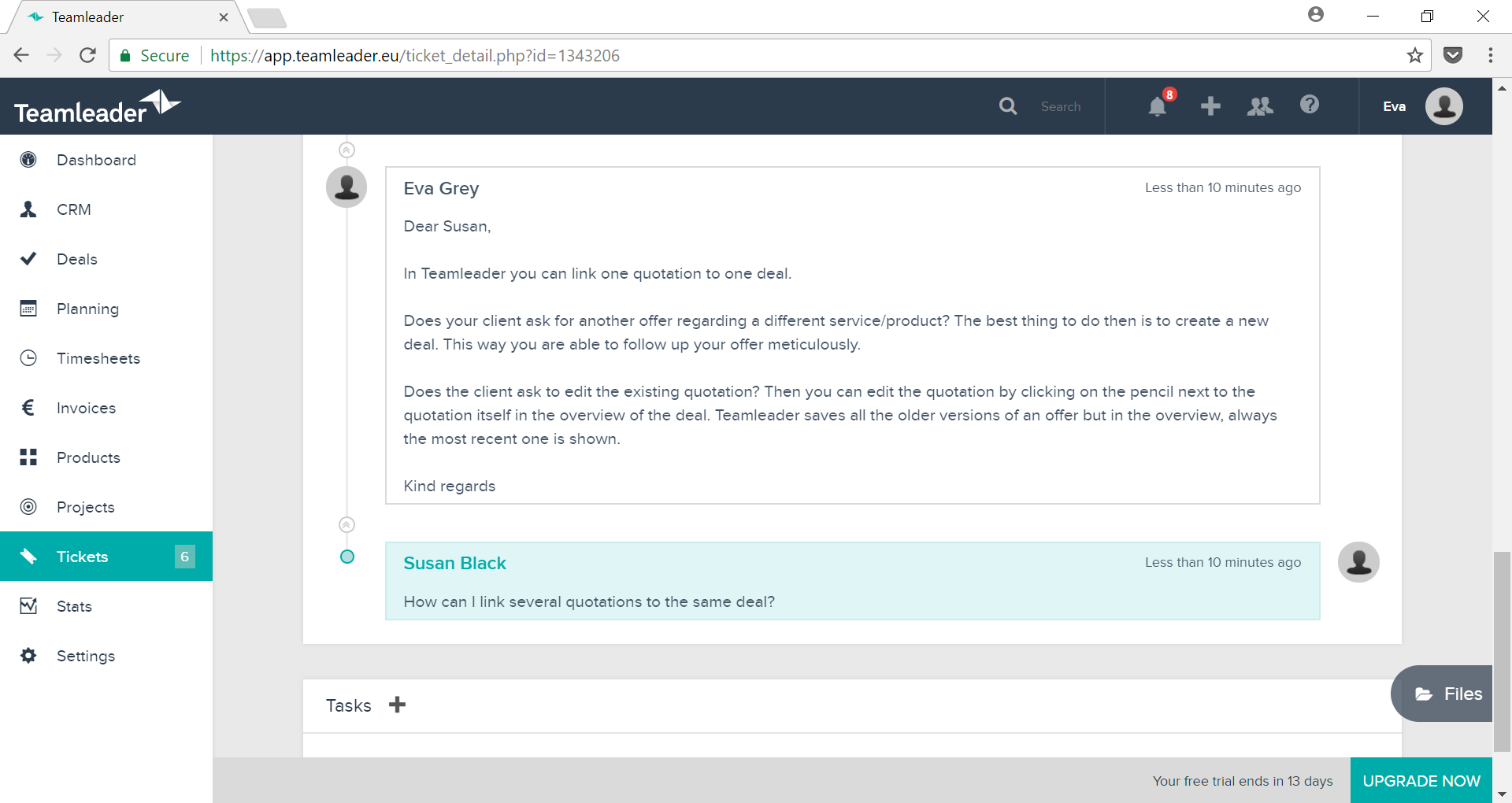Click the plus quick-add icon in header
The image size is (1512, 803).
click(x=1210, y=105)
